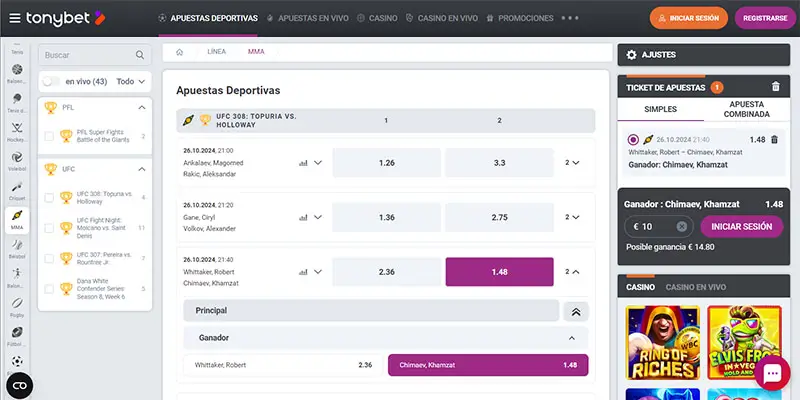
Task: Click the Buscar search field
Action: click(x=95, y=55)
